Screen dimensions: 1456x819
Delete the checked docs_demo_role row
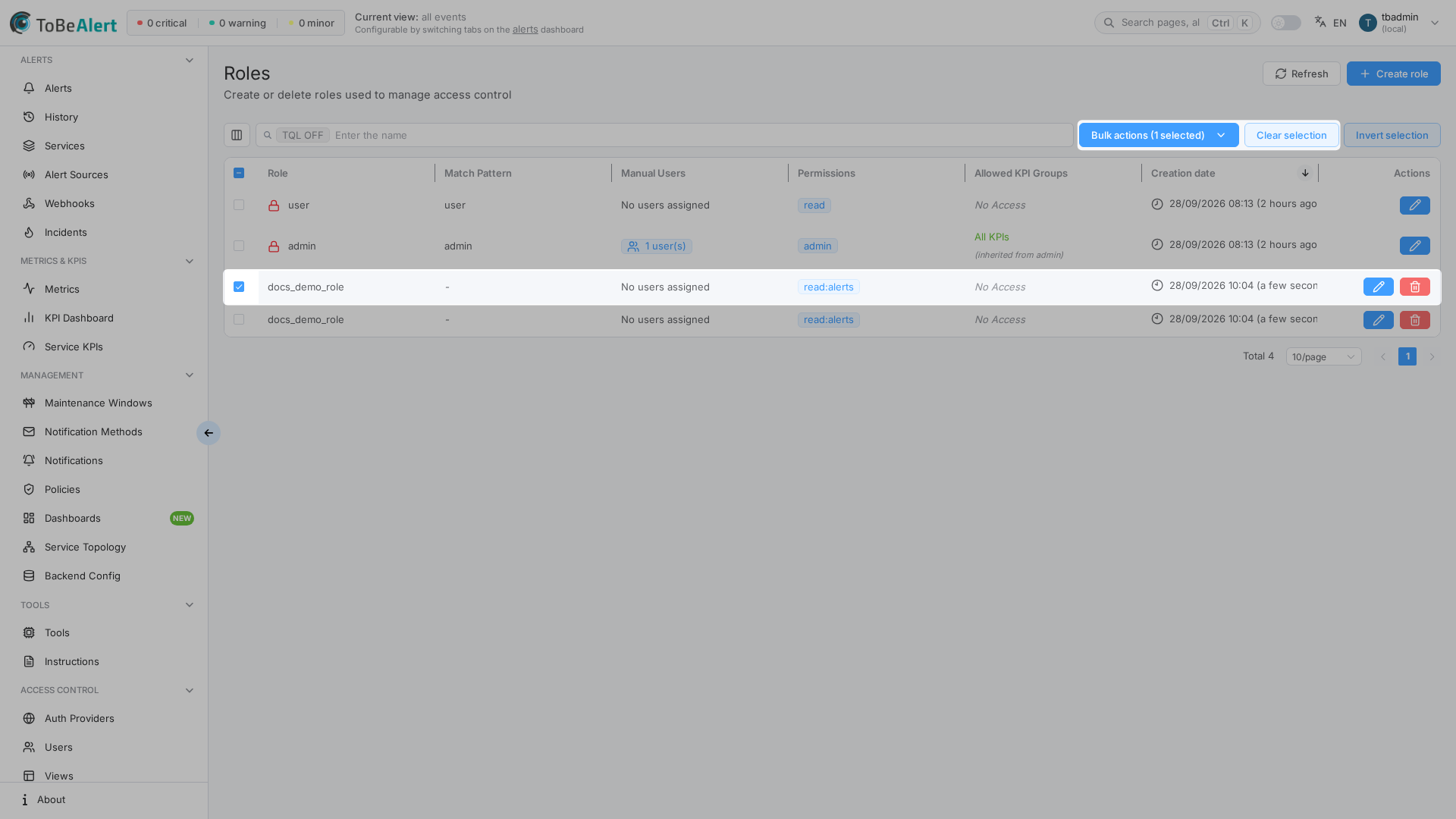point(1414,287)
